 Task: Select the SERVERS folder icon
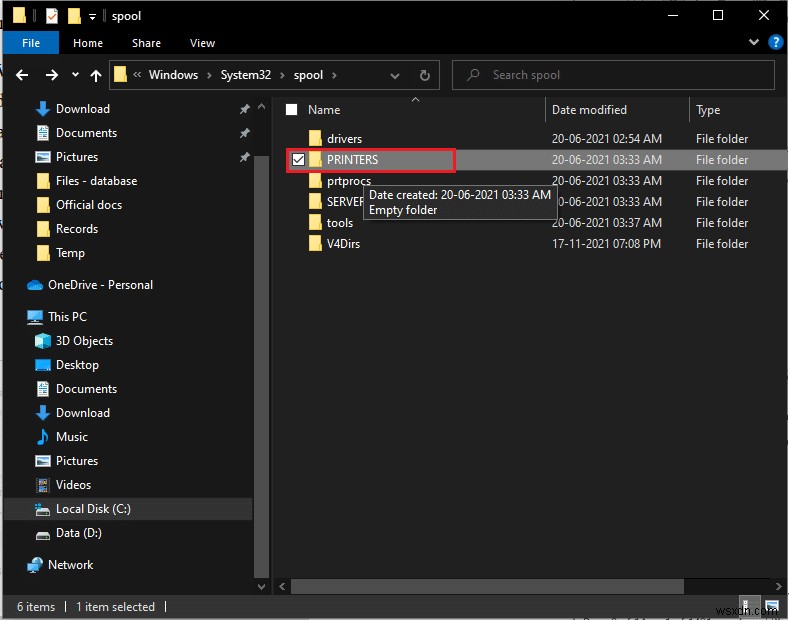[315, 201]
